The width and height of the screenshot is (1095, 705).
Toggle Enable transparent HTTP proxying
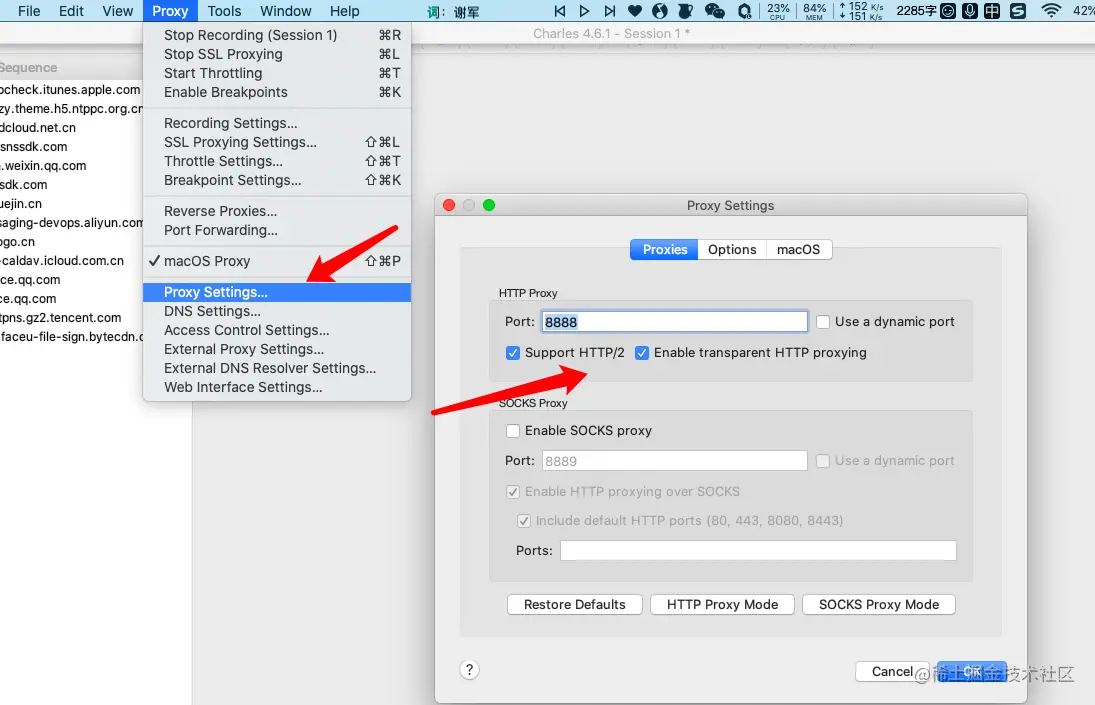(x=642, y=352)
